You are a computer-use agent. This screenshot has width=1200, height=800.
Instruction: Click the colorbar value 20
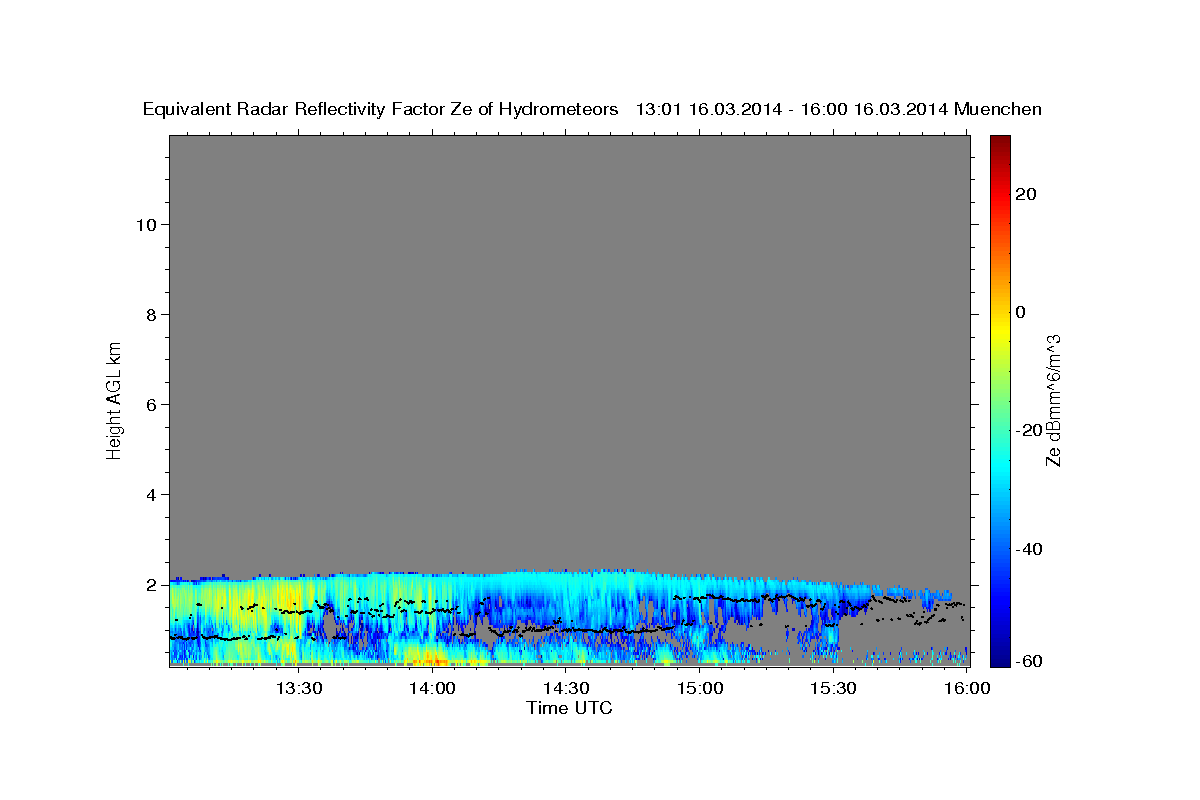[1026, 194]
